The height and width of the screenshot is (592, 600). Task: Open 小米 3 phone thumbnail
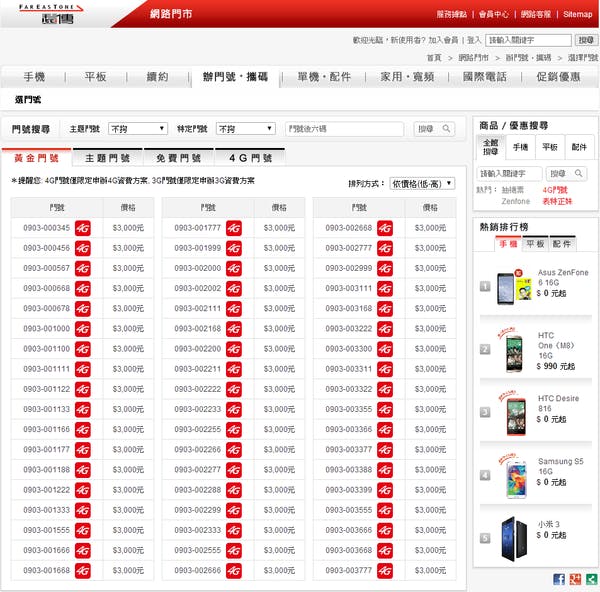pos(514,538)
